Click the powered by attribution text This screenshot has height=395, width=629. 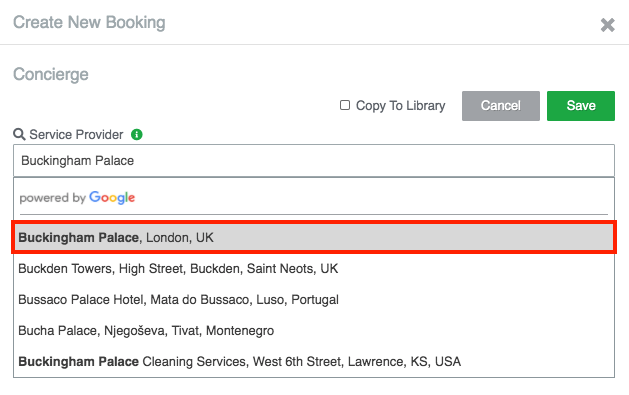coord(53,198)
